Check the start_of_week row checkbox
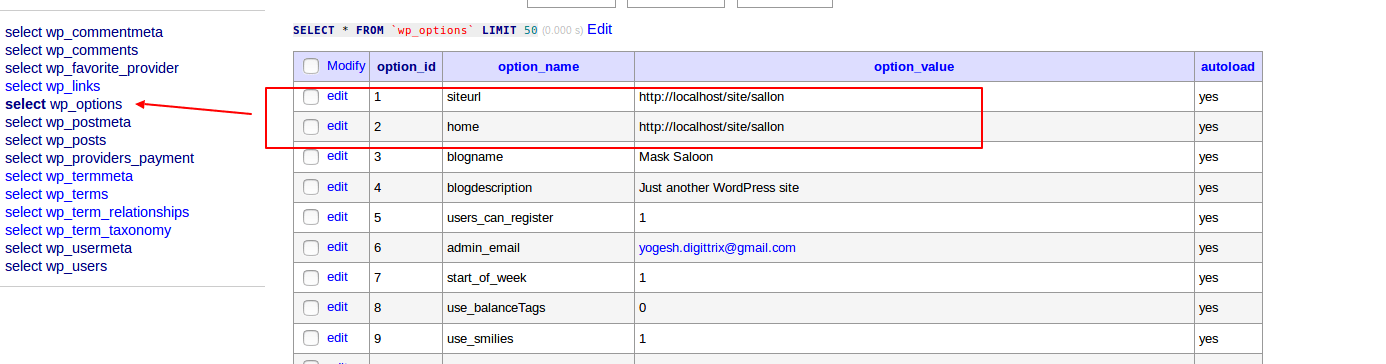 (x=311, y=277)
